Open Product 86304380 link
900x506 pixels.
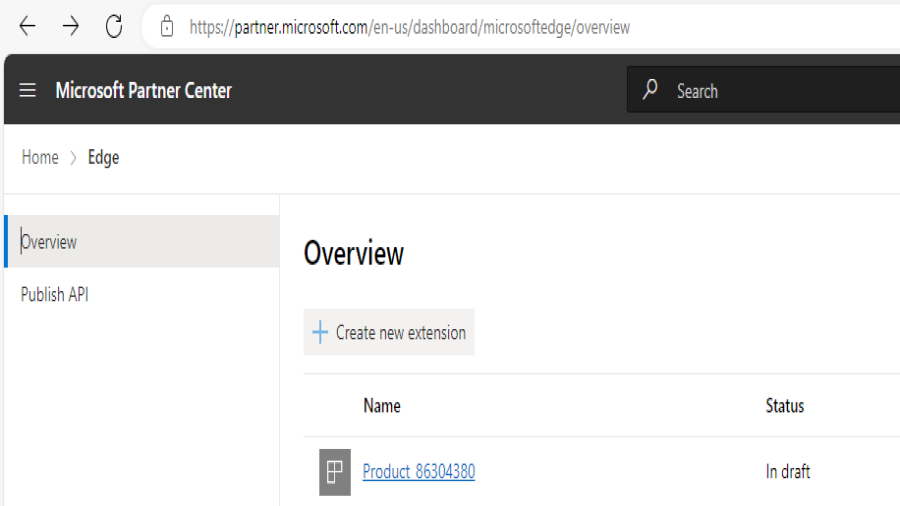pyautogui.click(x=419, y=472)
